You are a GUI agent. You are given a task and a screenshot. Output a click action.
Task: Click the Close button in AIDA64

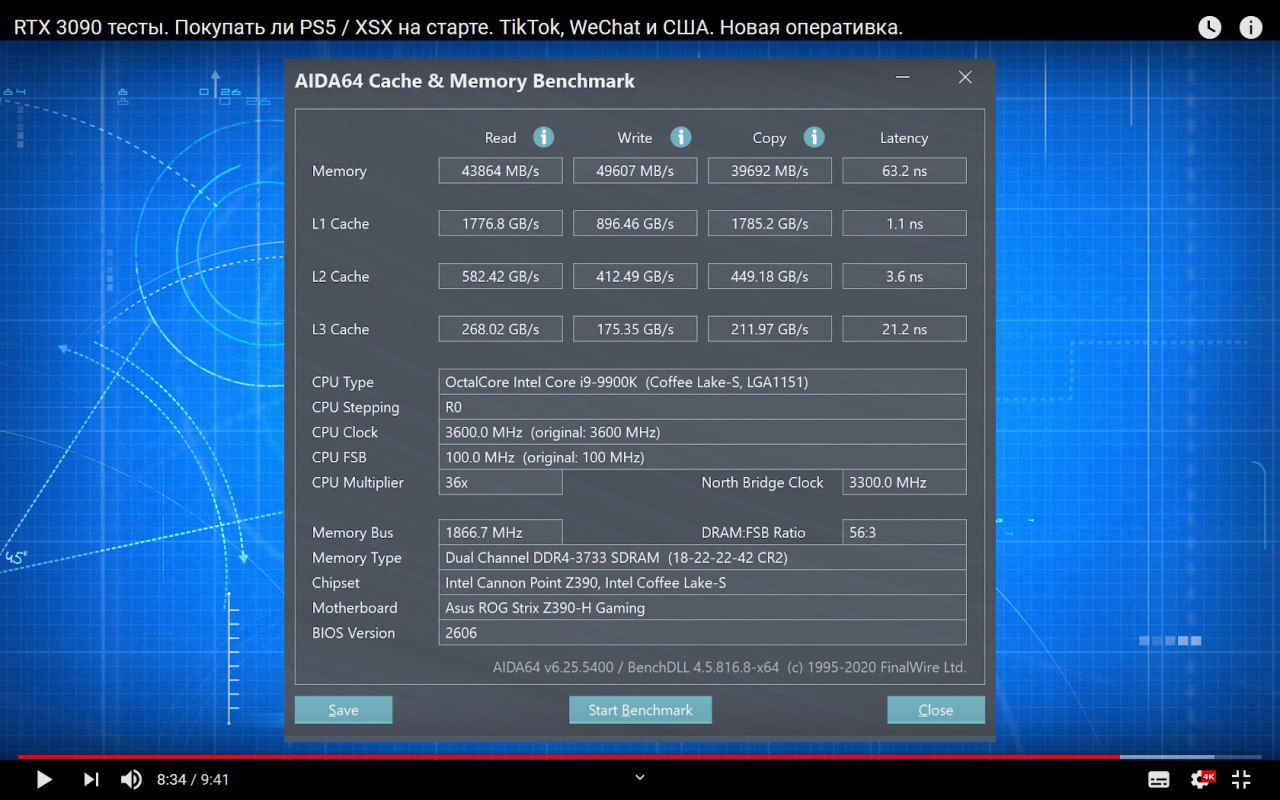936,710
